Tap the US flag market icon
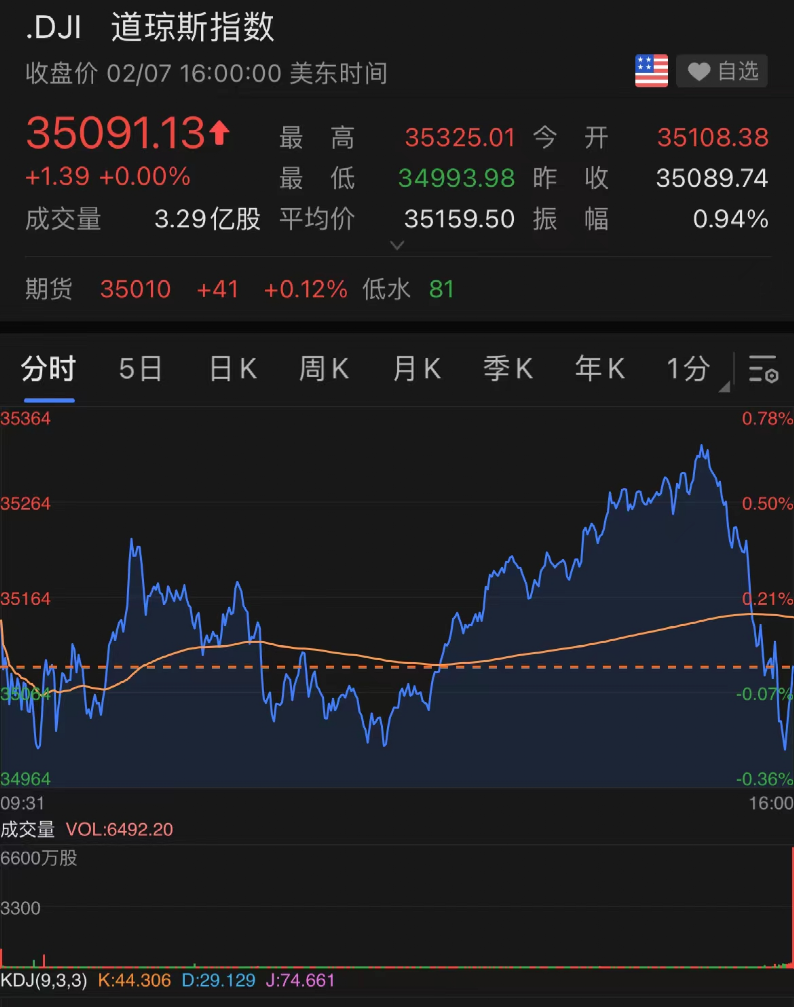 [x=651, y=71]
